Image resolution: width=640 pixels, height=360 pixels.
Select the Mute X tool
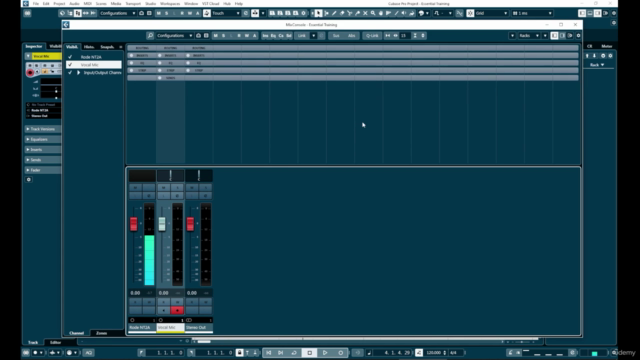pyautogui.click(x=365, y=13)
